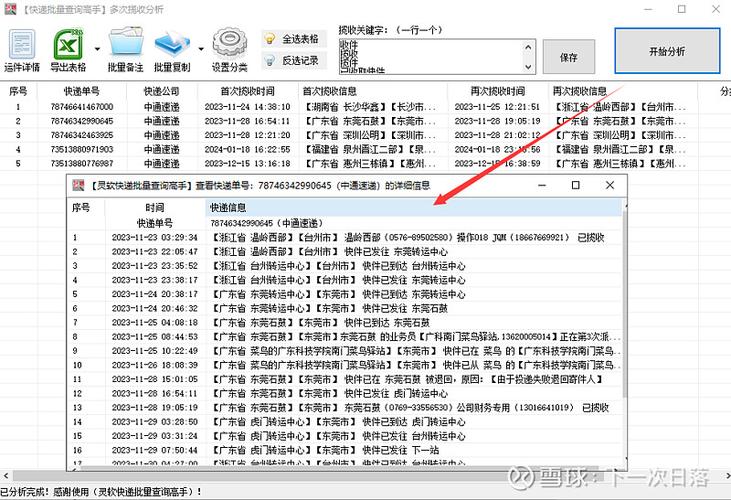Open dropdown arrow next to 导出表格

[x=97, y=49]
